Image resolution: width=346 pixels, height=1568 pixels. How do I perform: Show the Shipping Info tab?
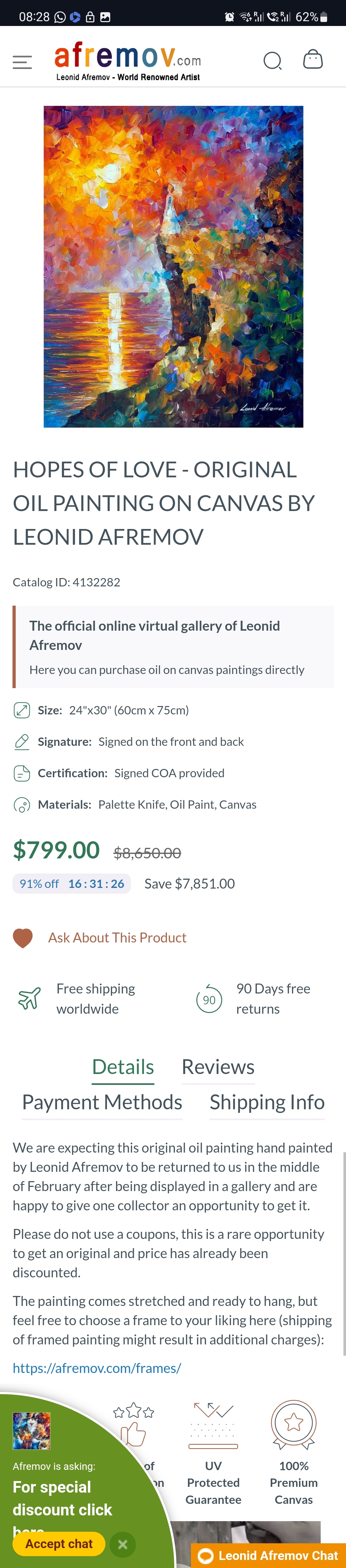pos(267,1102)
